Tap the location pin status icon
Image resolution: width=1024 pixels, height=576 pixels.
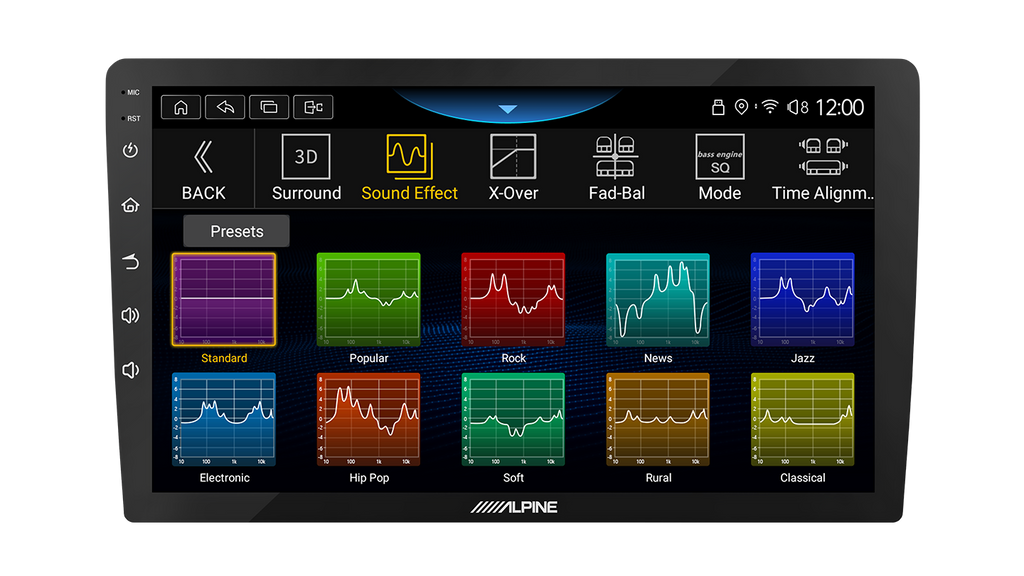741,107
